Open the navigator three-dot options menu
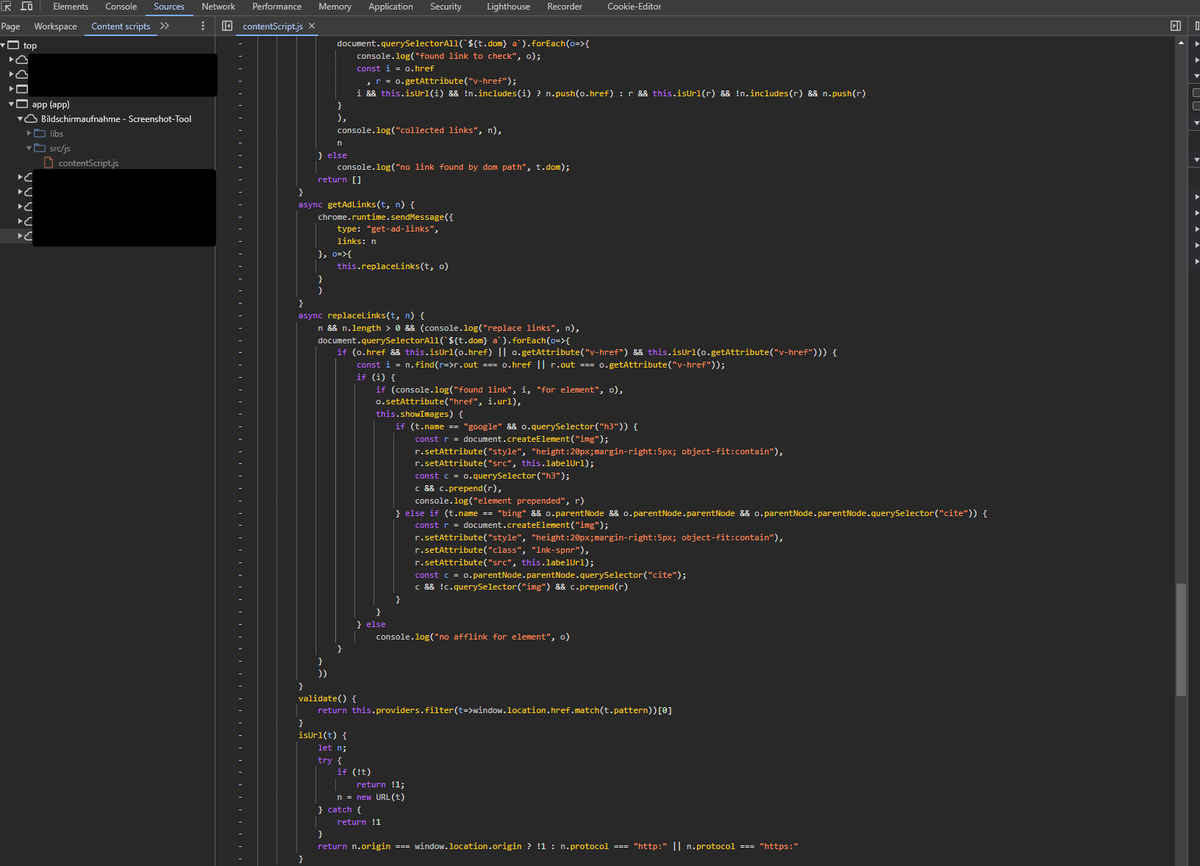 (x=203, y=26)
